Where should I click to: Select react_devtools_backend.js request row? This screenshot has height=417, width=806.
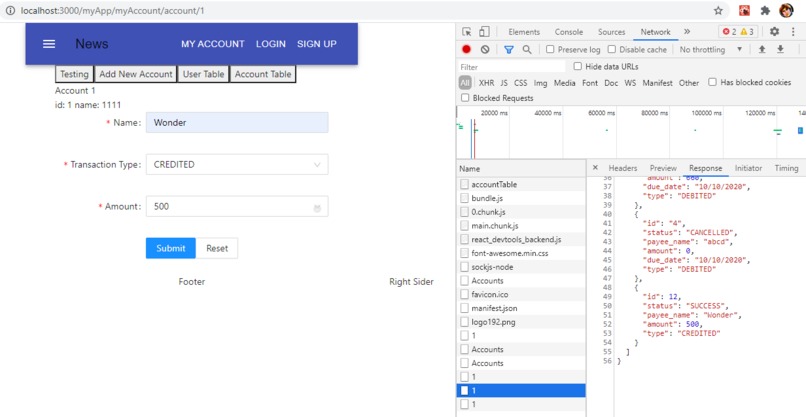click(x=521, y=240)
